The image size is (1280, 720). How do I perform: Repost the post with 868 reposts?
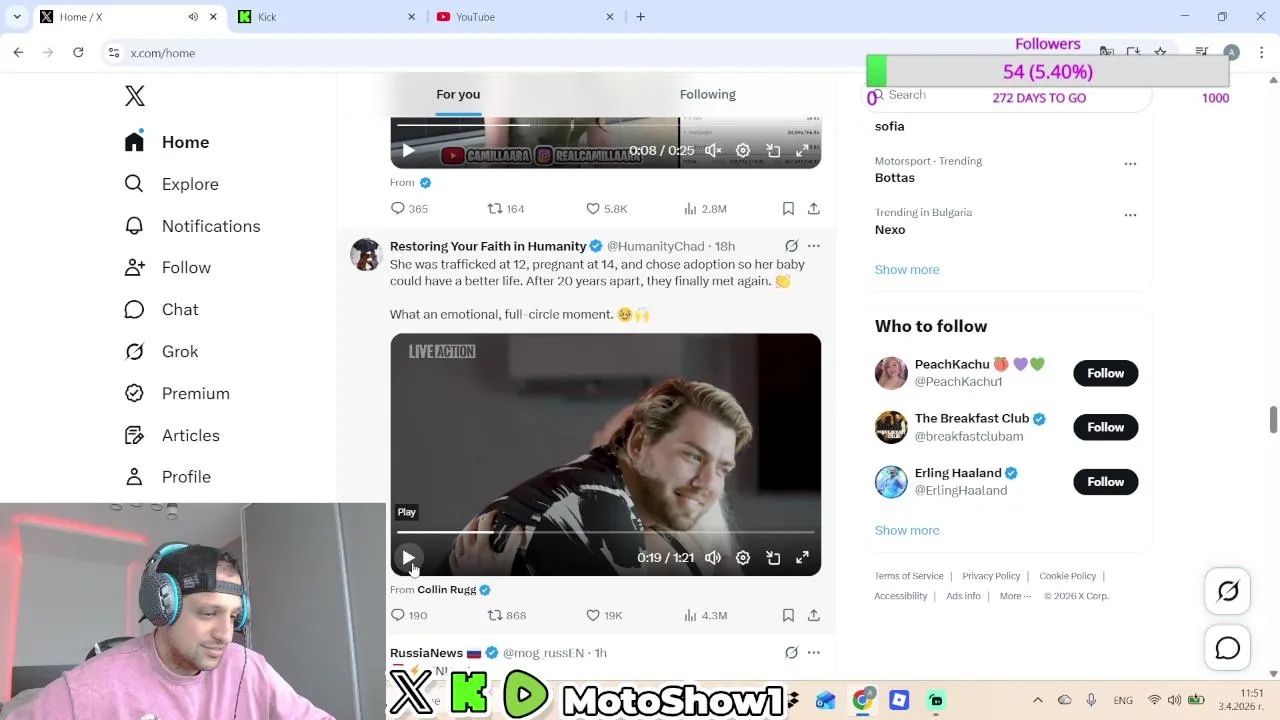click(x=506, y=616)
